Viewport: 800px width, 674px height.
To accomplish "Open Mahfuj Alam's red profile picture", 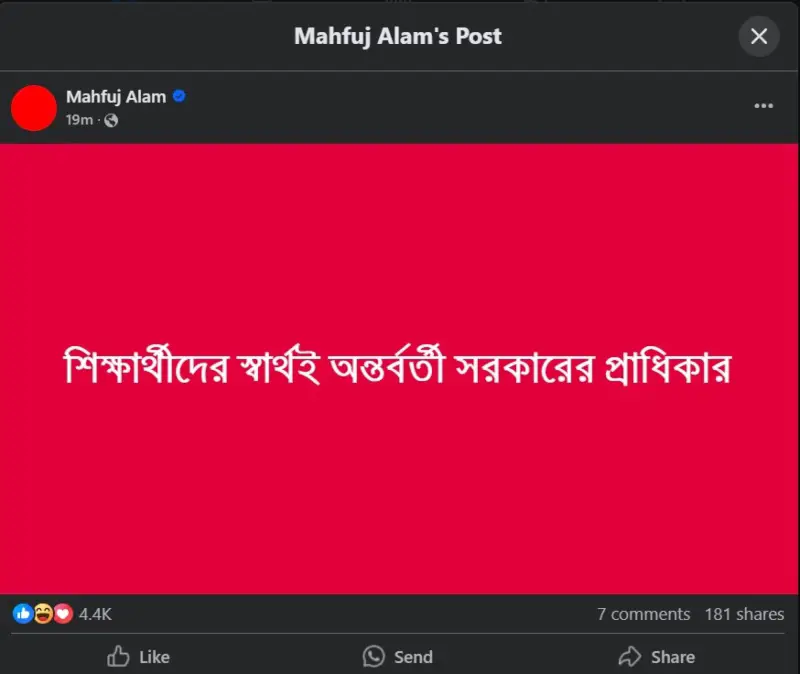I will (x=34, y=108).
